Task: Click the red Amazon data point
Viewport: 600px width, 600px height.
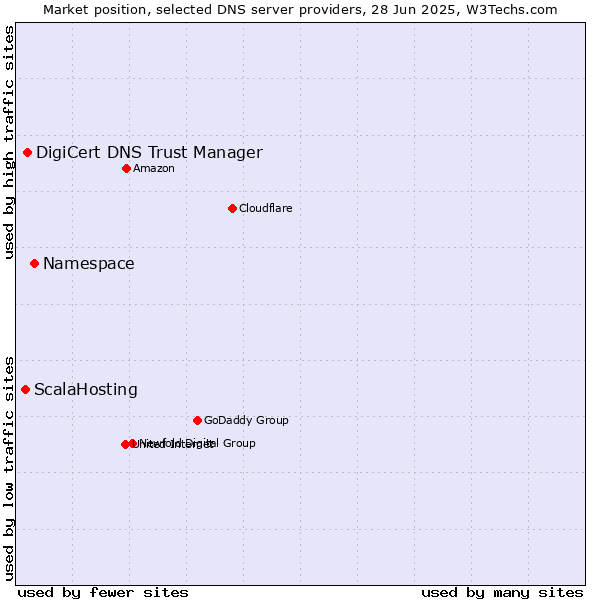Action: (x=126, y=168)
